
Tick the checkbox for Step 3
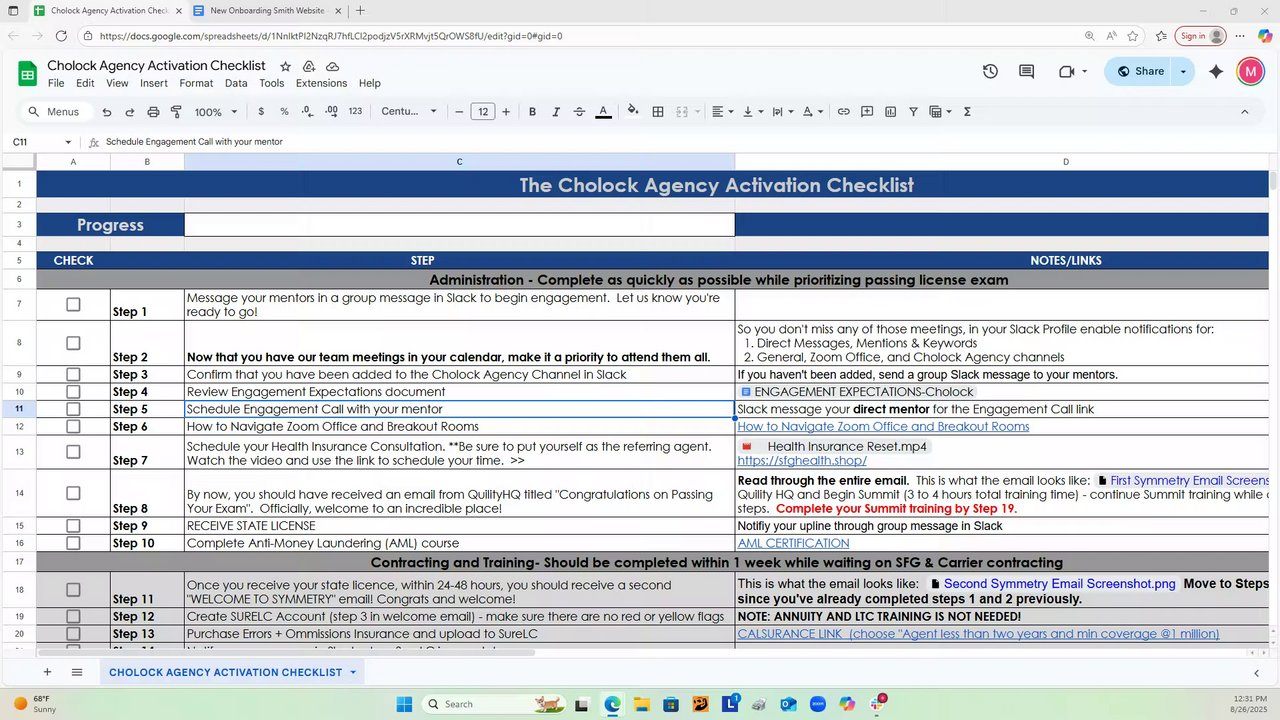click(73, 374)
